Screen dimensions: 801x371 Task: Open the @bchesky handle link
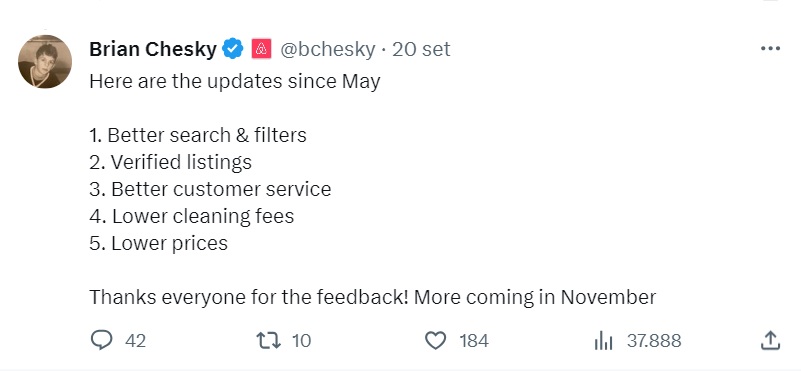[327, 49]
